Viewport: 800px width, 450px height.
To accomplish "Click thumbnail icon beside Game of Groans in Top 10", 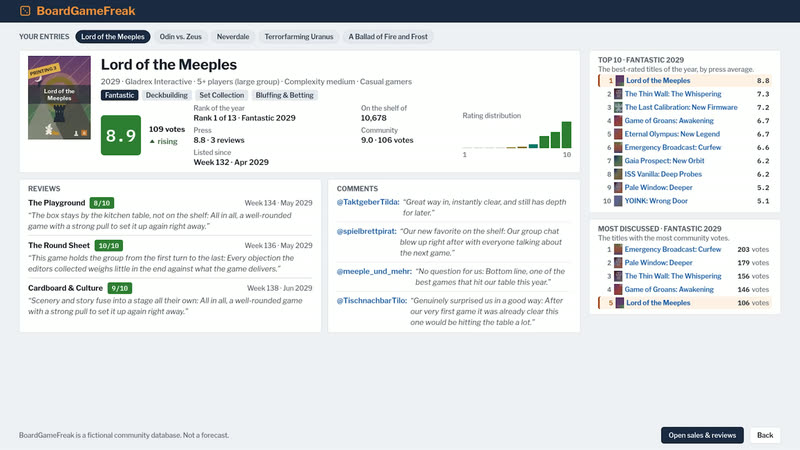I will pos(618,120).
